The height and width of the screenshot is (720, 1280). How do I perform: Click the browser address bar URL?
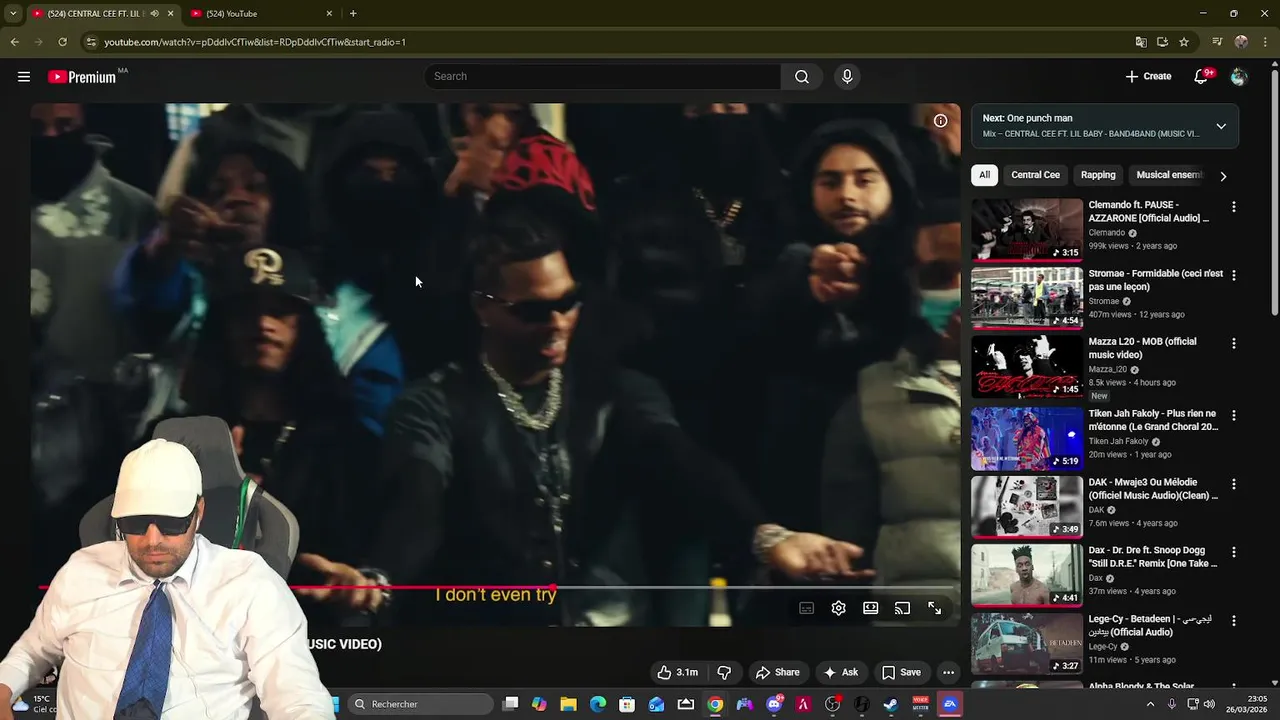(x=255, y=42)
